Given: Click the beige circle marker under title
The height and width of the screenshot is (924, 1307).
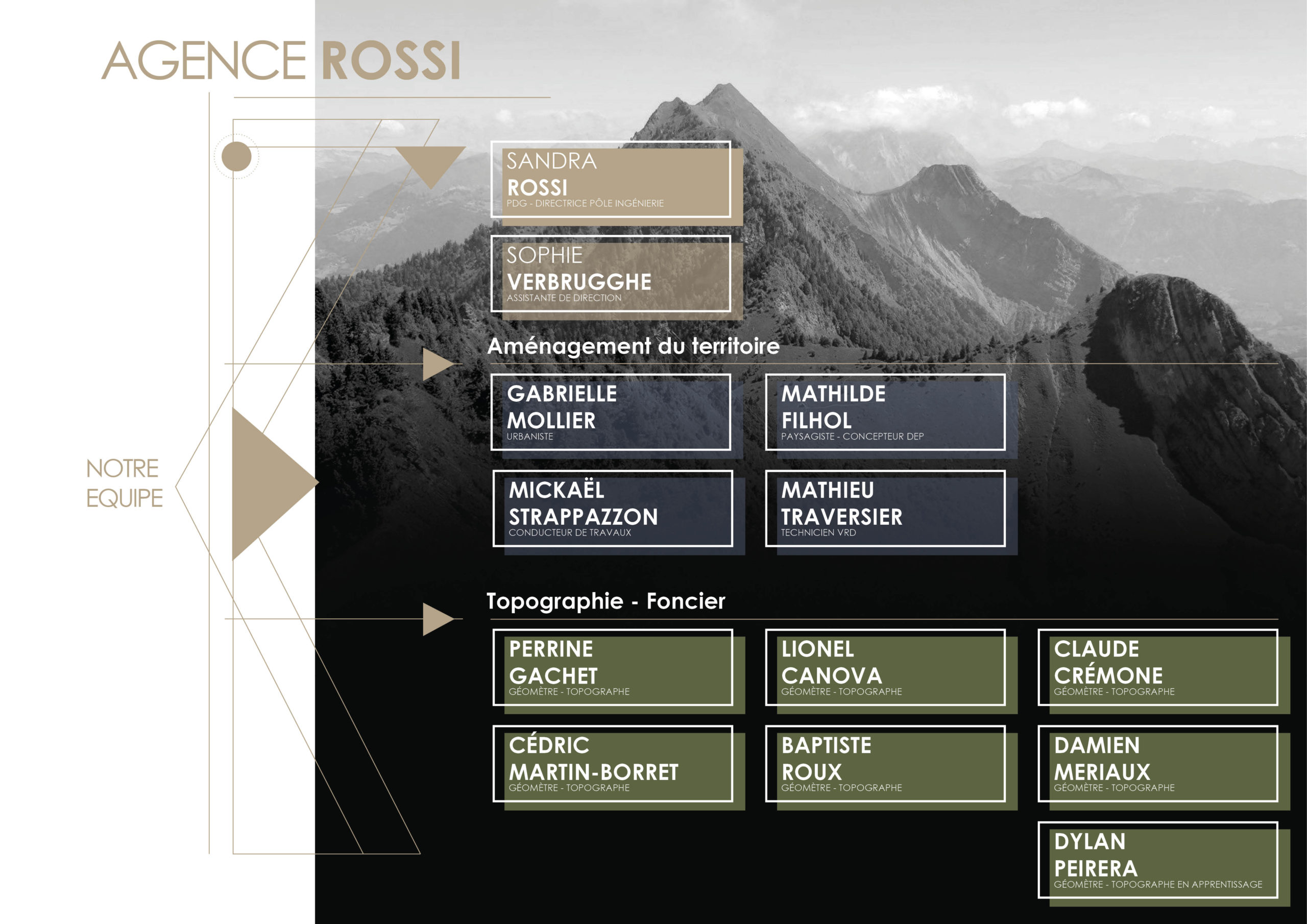Looking at the screenshot, I should tap(236, 157).
